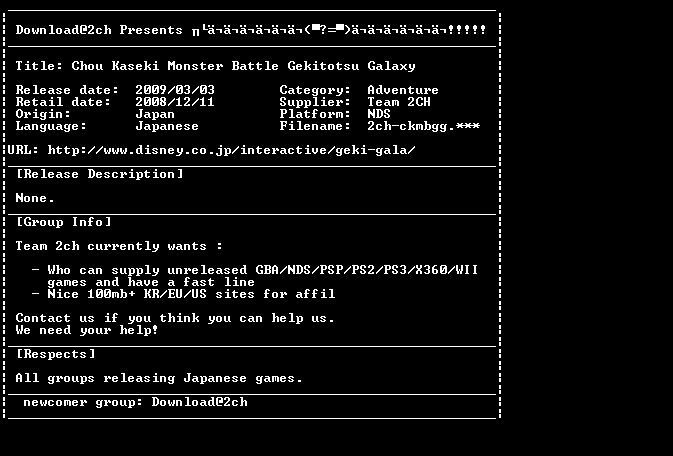Viewport: 673px width, 456px height.
Task: Click the Language value 'Japanese'
Action: point(167,126)
